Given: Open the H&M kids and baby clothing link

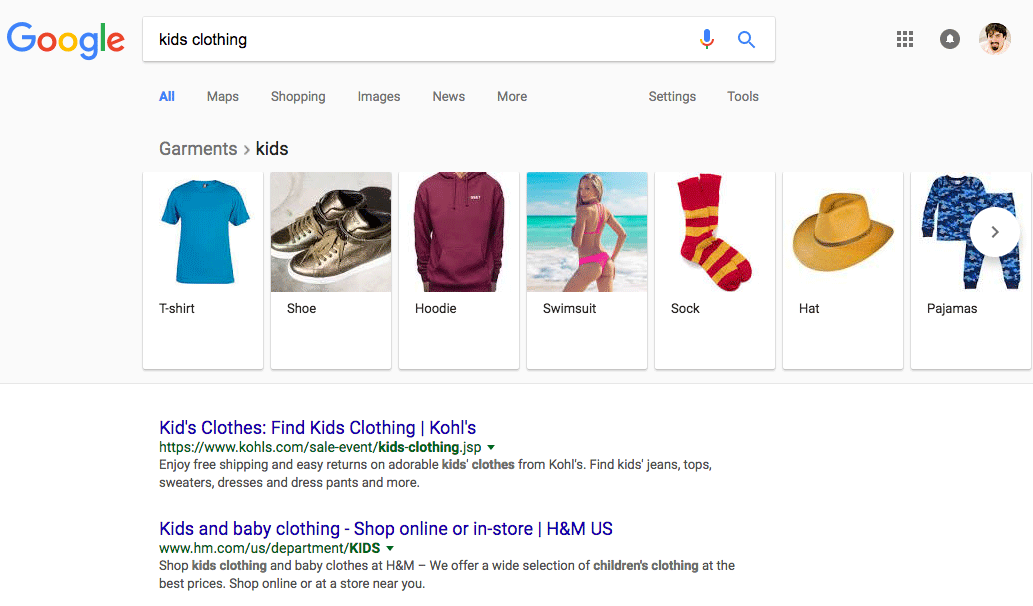Looking at the screenshot, I should 386,528.
